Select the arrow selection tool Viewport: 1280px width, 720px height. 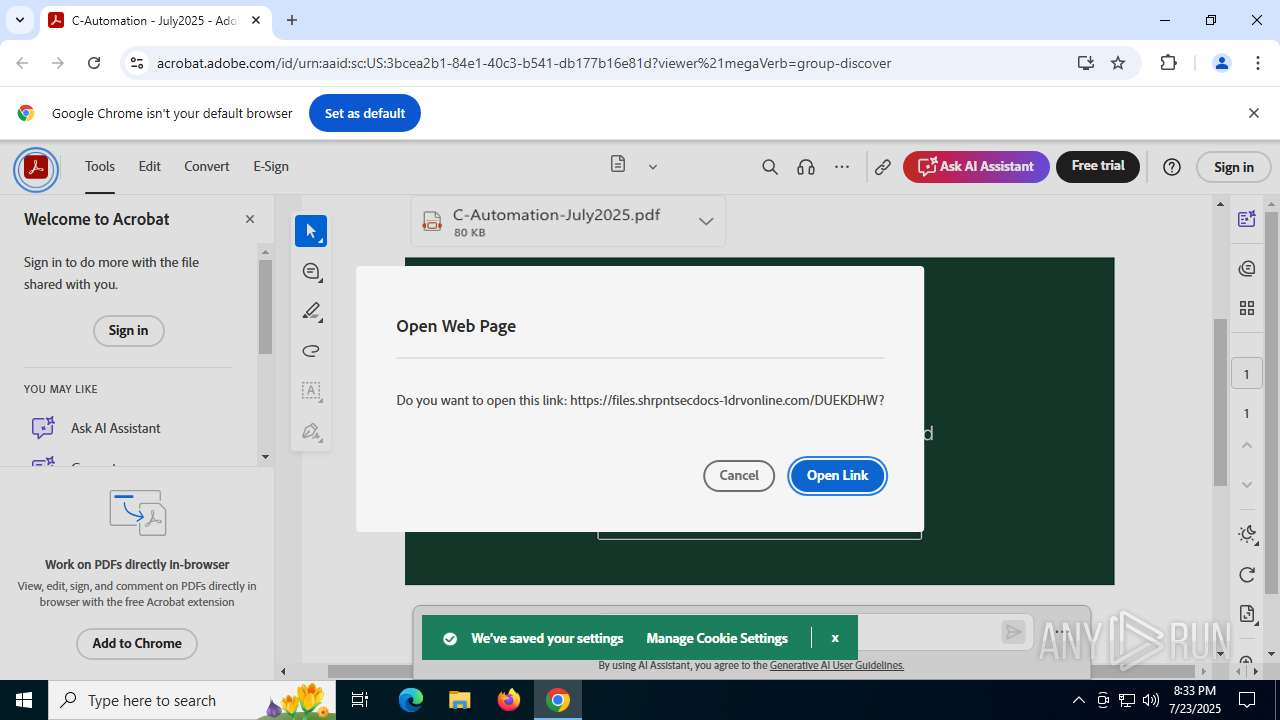[311, 231]
